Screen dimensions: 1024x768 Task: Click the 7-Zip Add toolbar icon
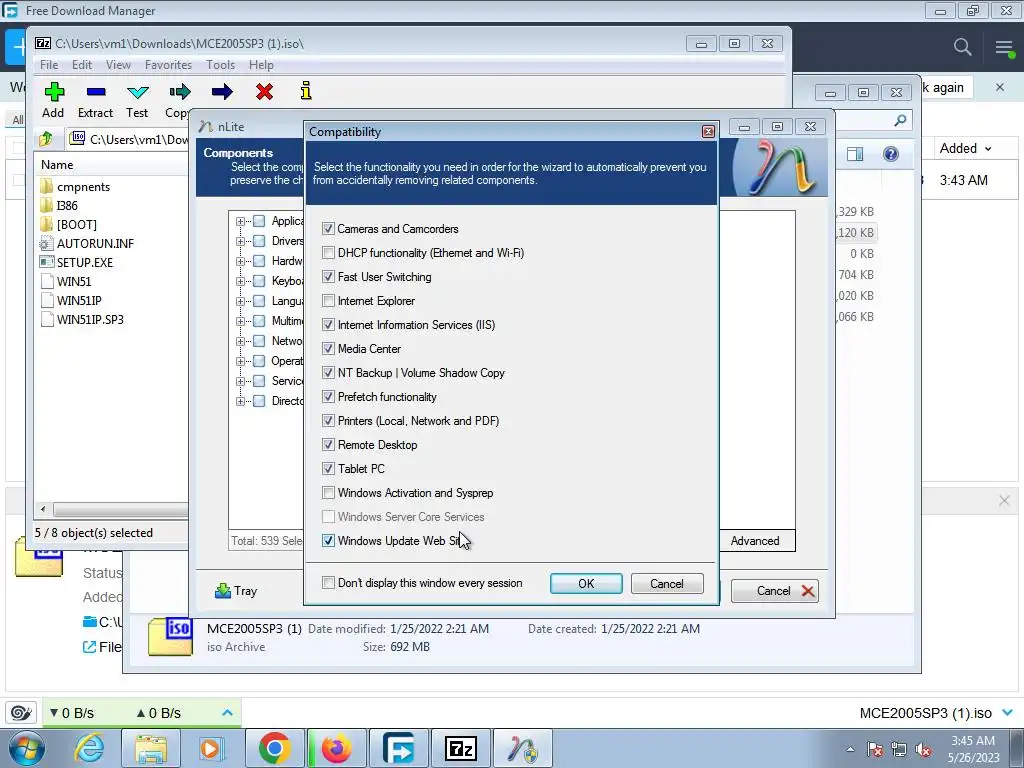(54, 92)
